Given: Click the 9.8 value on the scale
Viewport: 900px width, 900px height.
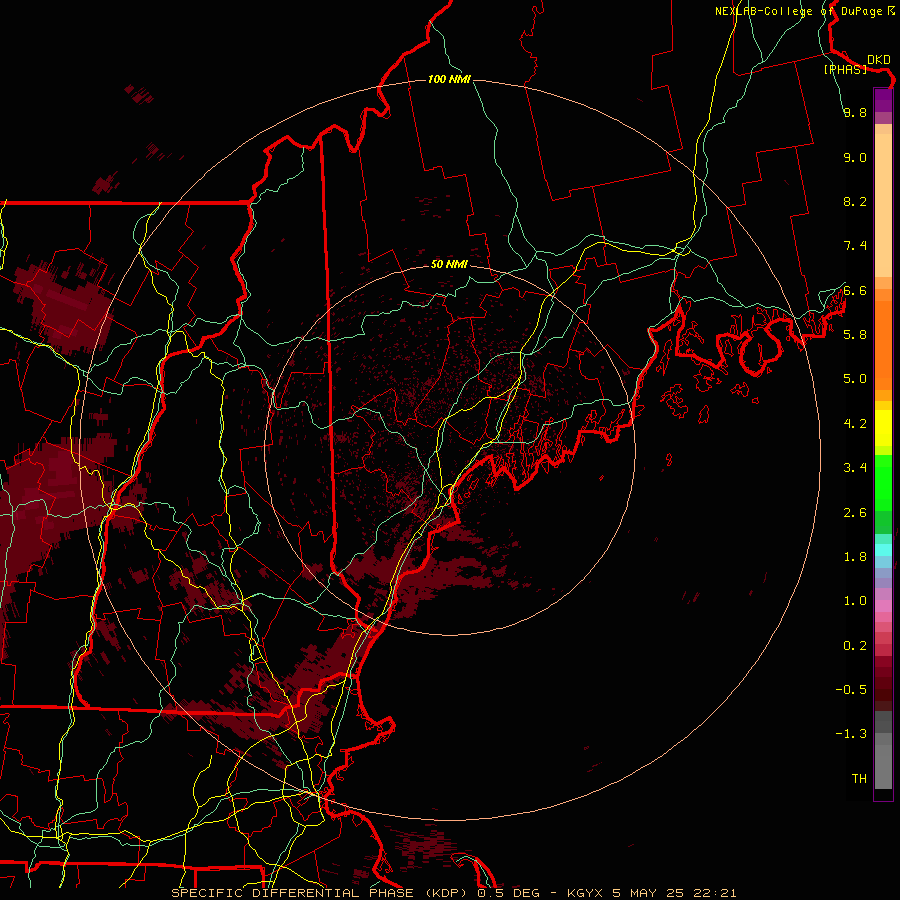Looking at the screenshot, I should tap(855, 112).
